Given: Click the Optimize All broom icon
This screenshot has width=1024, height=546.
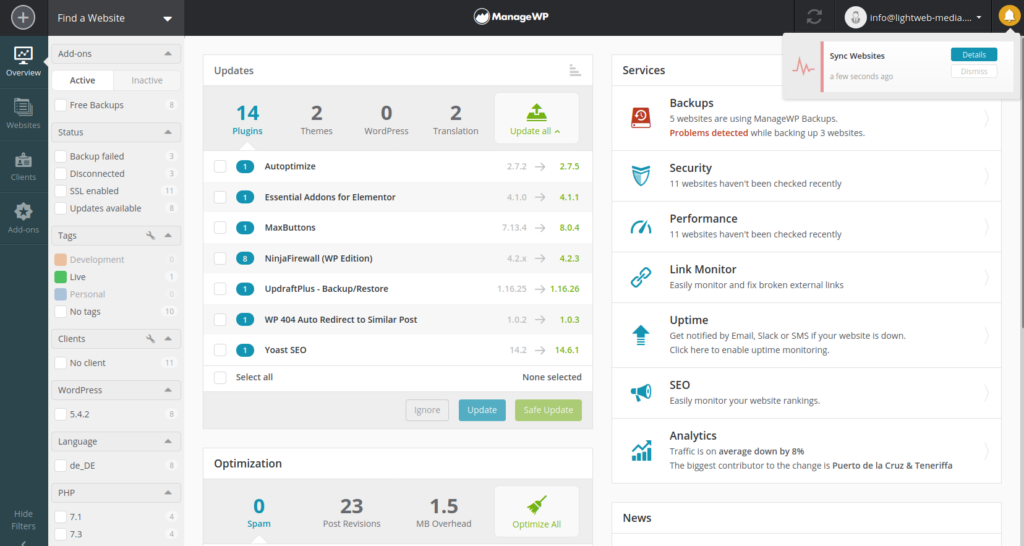Looking at the screenshot, I should (537, 504).
